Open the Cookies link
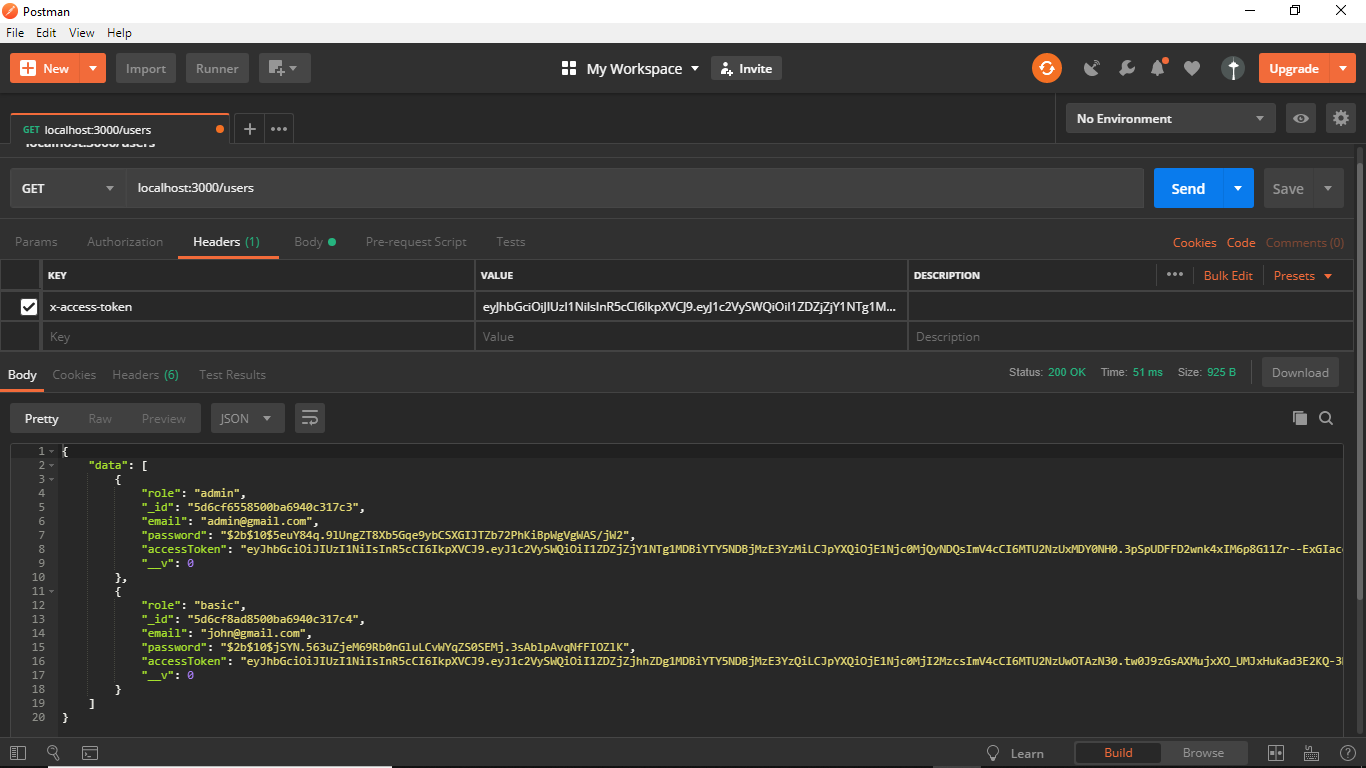1366x768 pixels. tap(1194, 242)
